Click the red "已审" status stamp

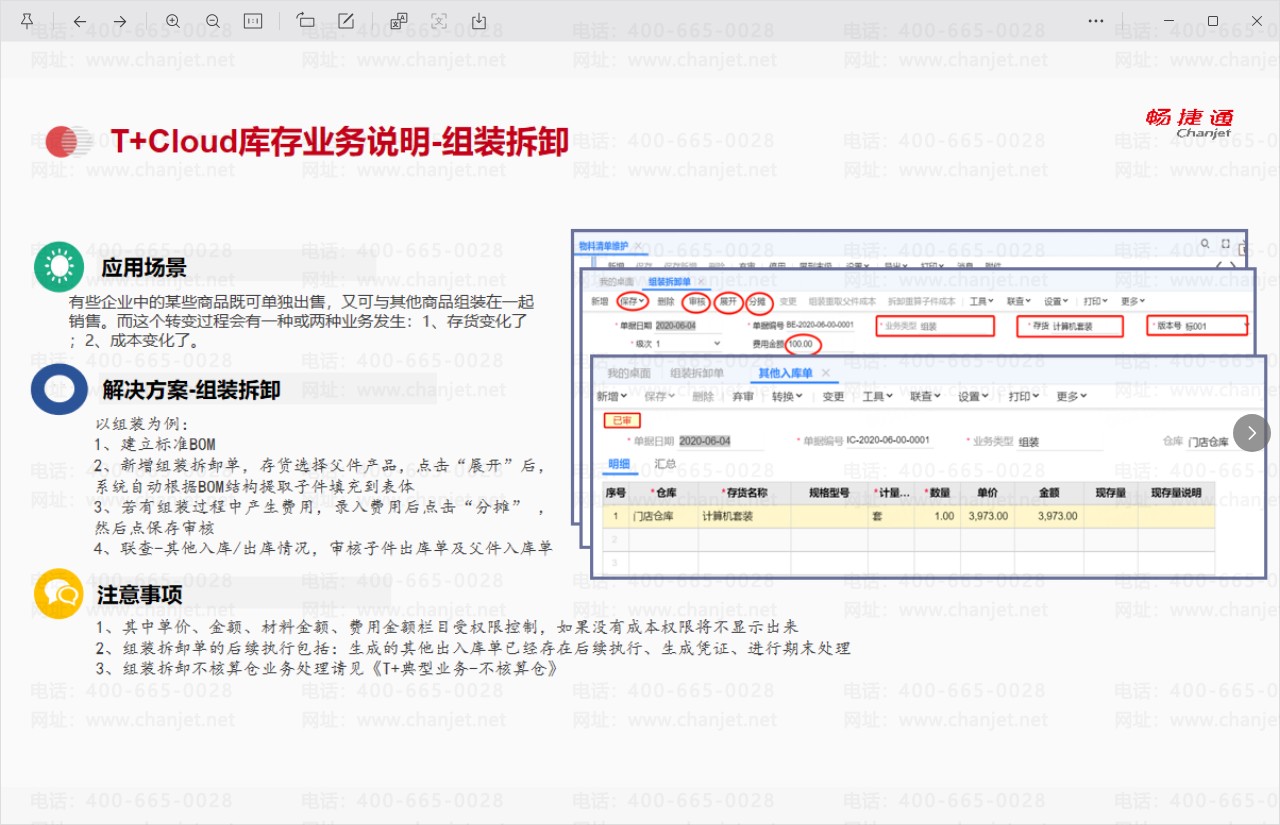click(x=623, y=421)
